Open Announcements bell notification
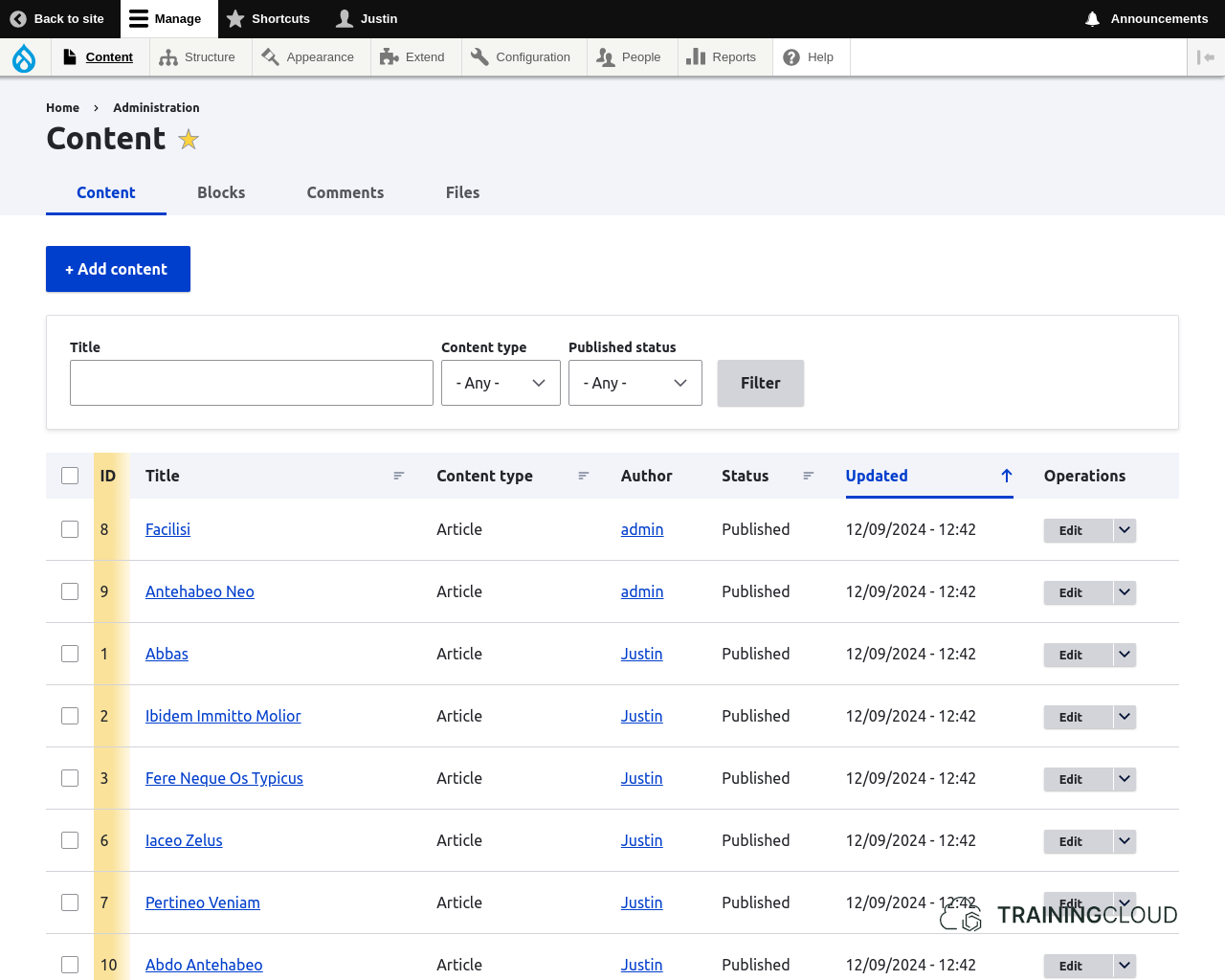Viewport: 1225px width, 980px height. pos(1147,19)
